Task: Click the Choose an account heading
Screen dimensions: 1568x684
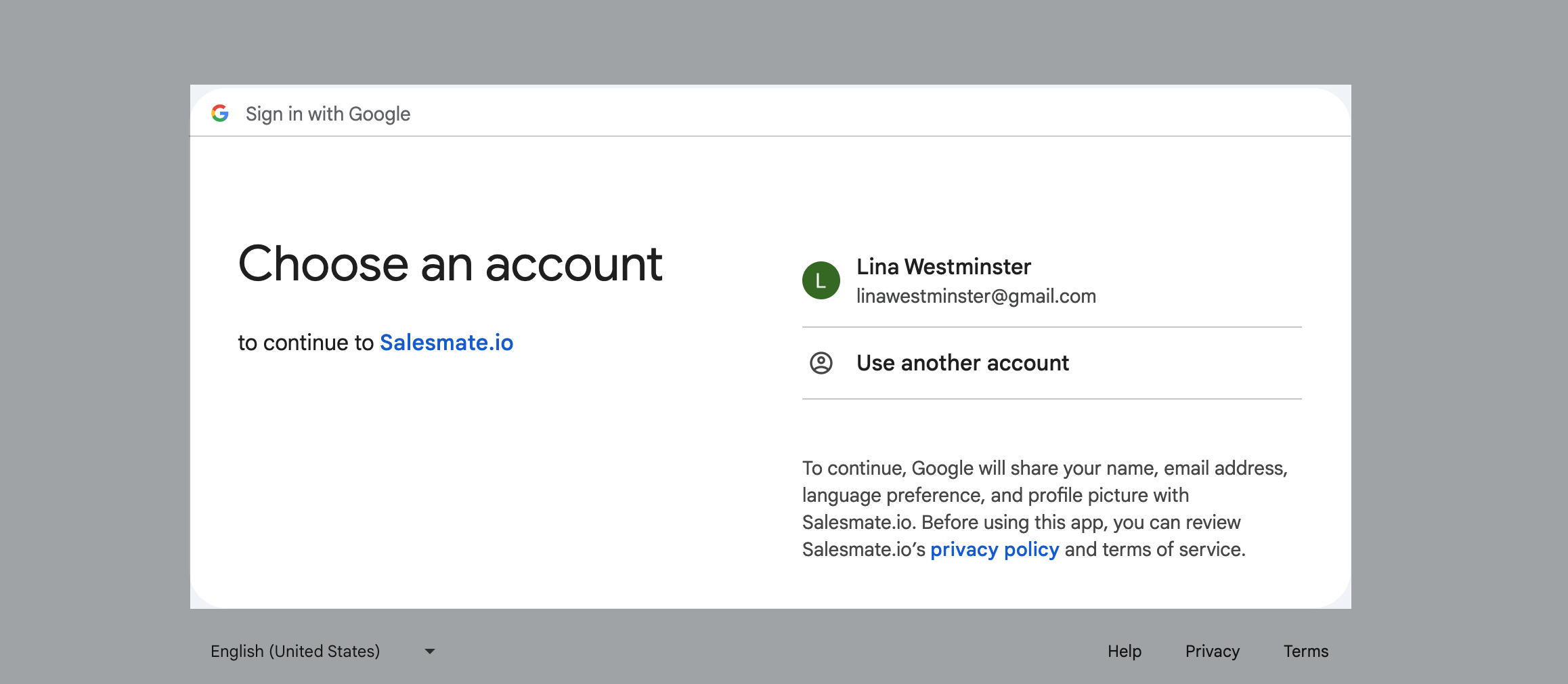Action: point(450,263)
